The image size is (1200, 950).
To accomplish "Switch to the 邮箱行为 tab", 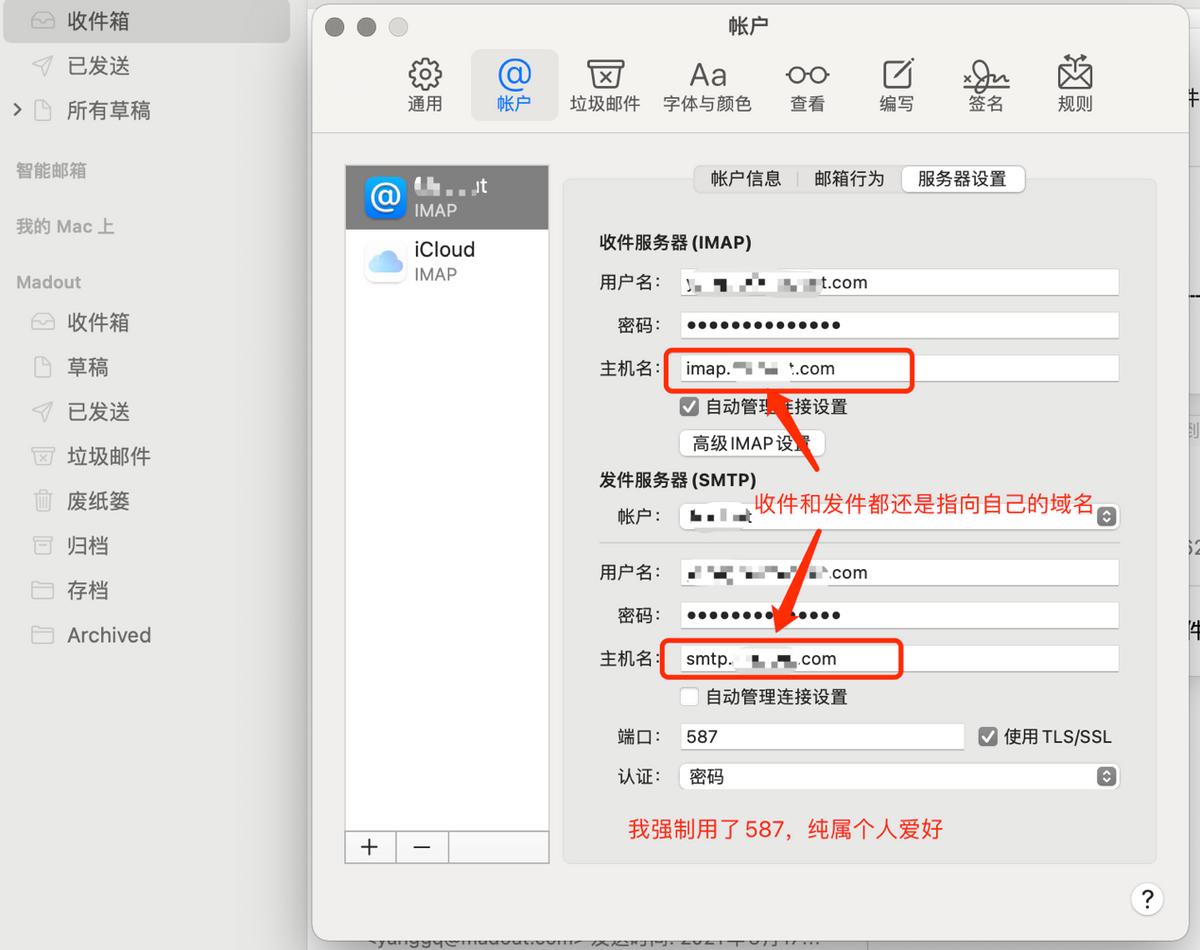I will 848,179.
